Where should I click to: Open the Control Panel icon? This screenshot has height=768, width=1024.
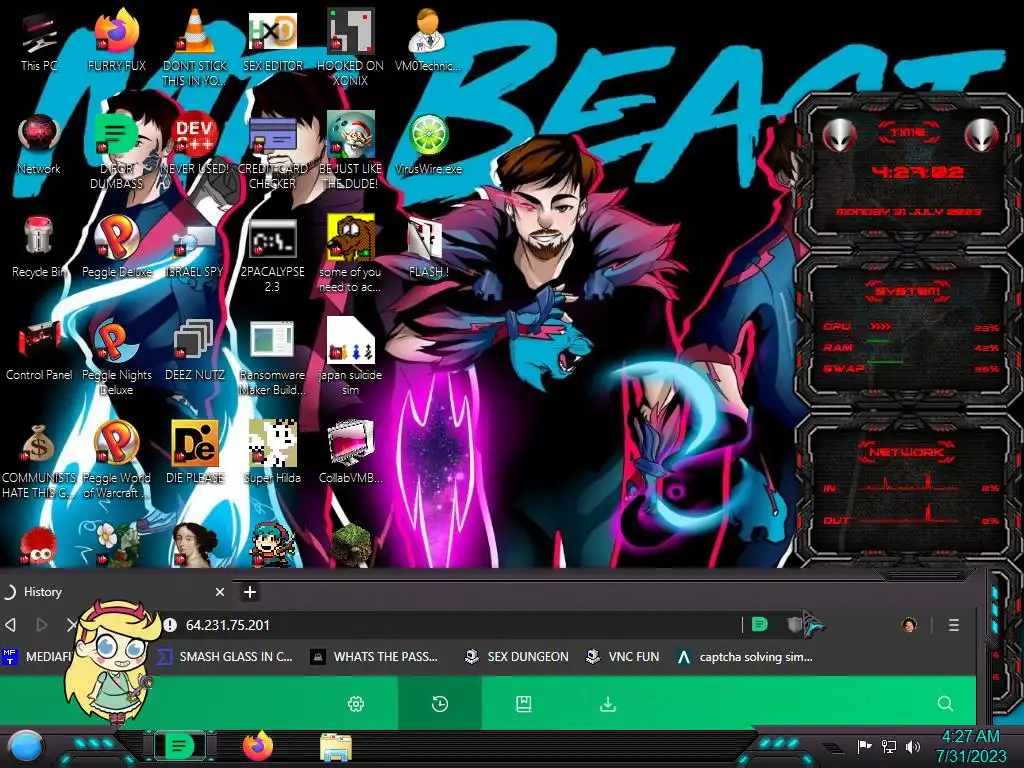[x=39, y=351]
